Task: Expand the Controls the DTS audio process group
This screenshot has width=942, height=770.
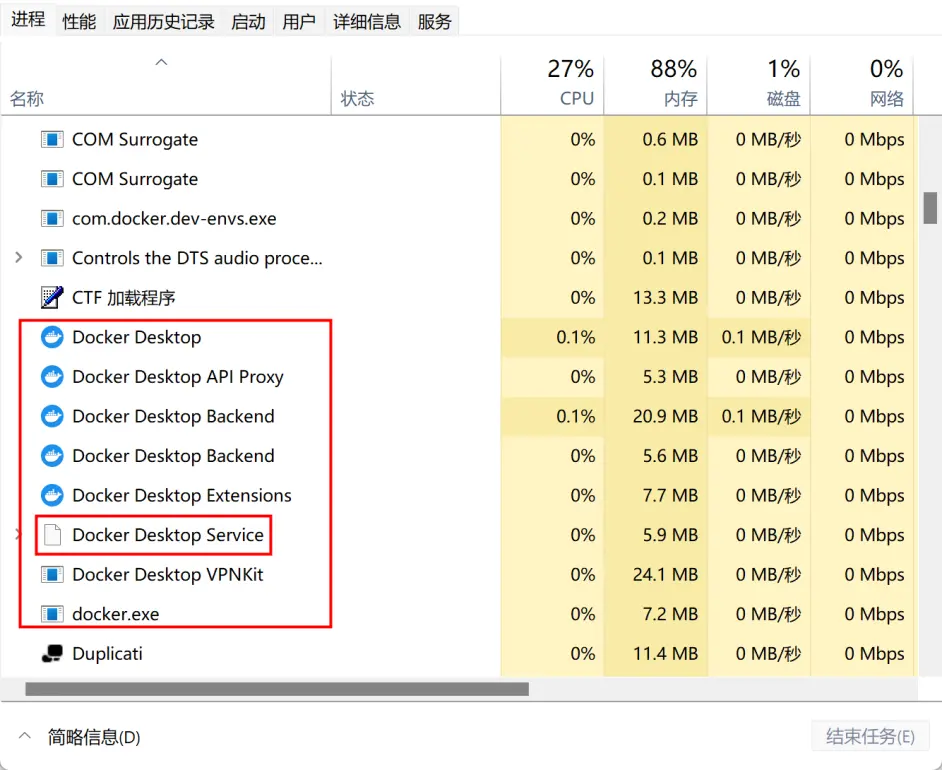Action: [19, 258]
